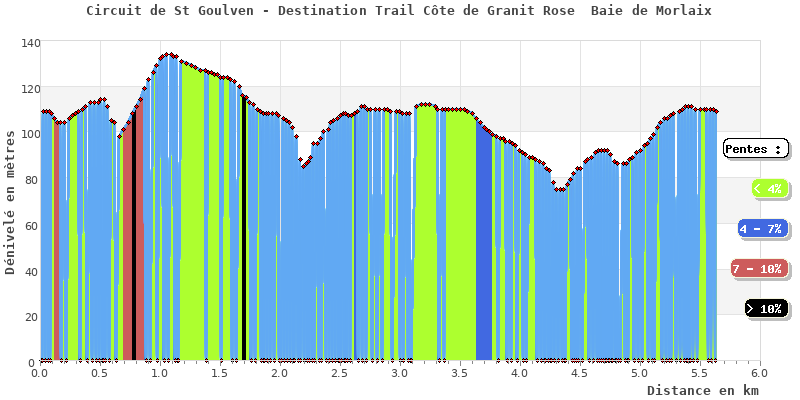Click the wide red slope band before 1.0 km
The image size is (800, 400).
click(x=132, y=240)
